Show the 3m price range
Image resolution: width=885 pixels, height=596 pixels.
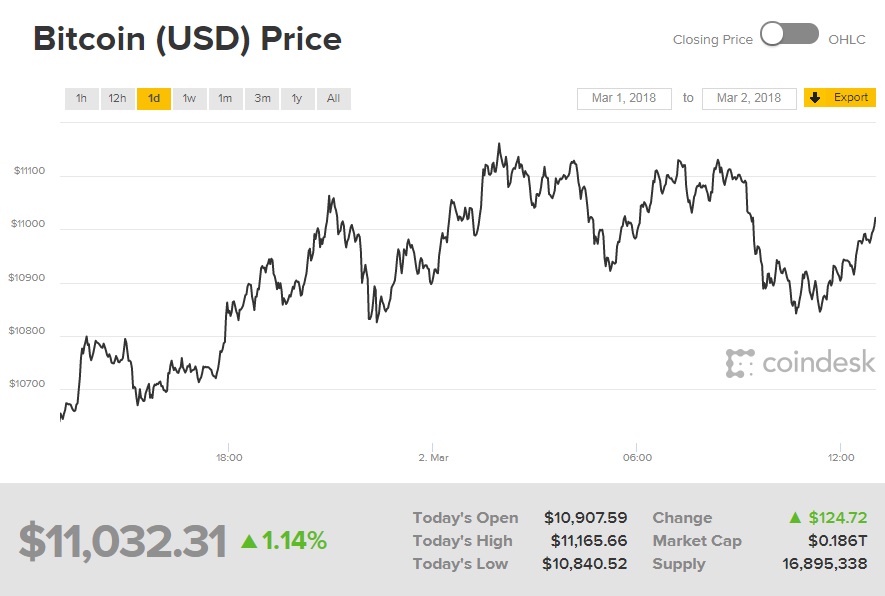262,98
